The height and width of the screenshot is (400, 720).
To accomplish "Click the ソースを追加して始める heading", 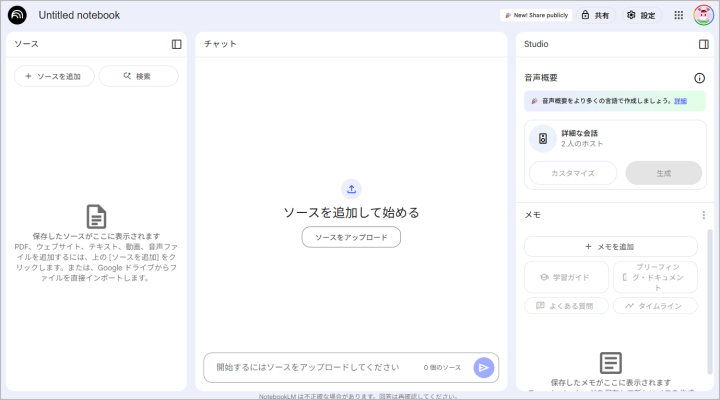I will (x=351, y=213).
